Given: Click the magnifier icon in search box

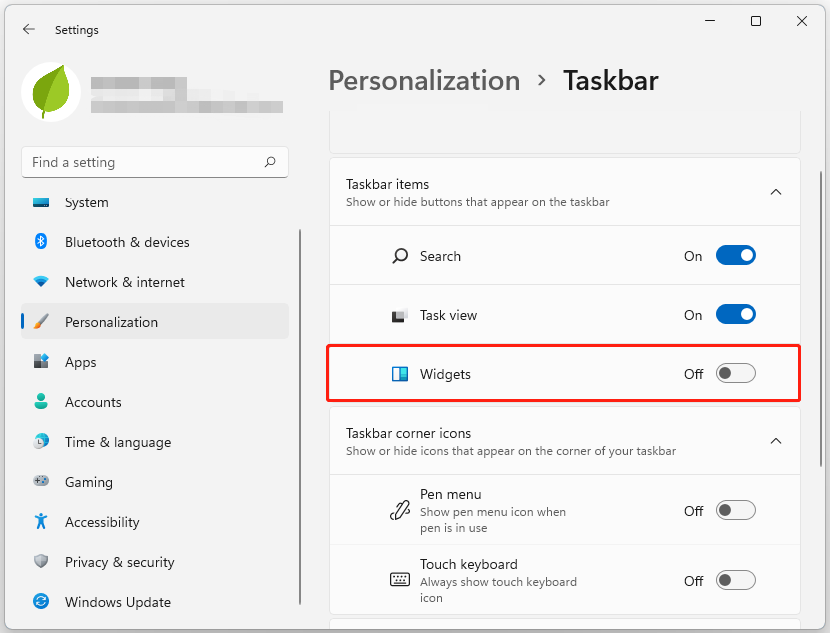Looking at the screenshot, I should [270, 162].
